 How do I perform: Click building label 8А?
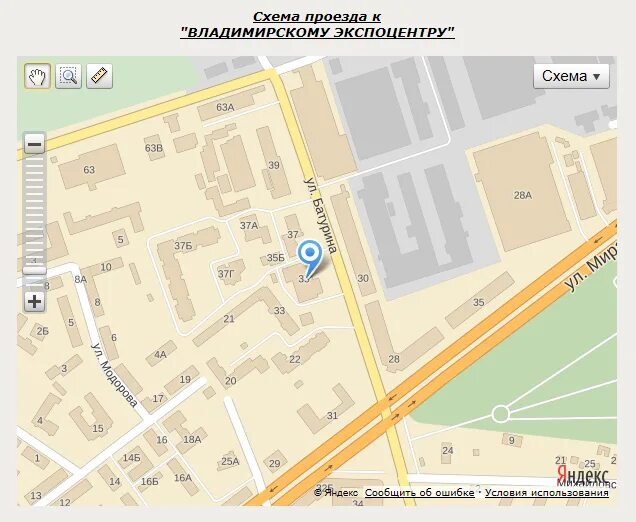81,279
